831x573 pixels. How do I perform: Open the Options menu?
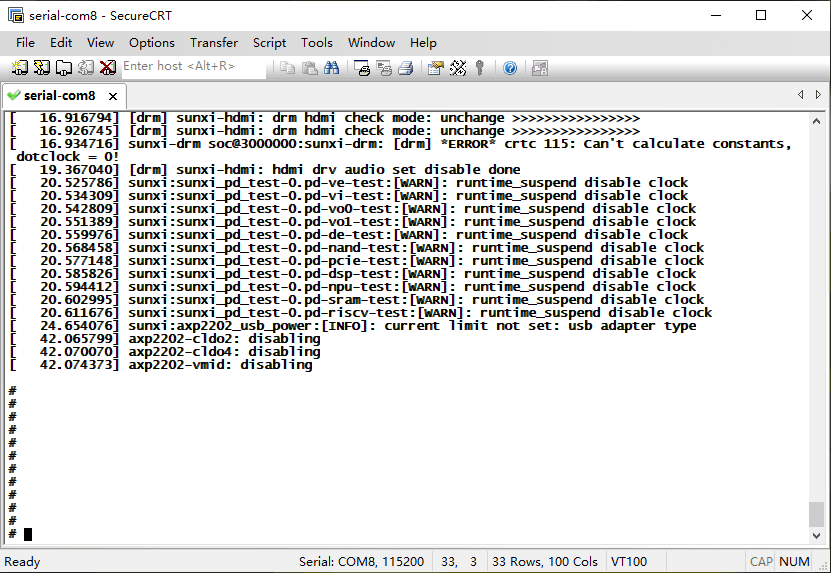152,42
